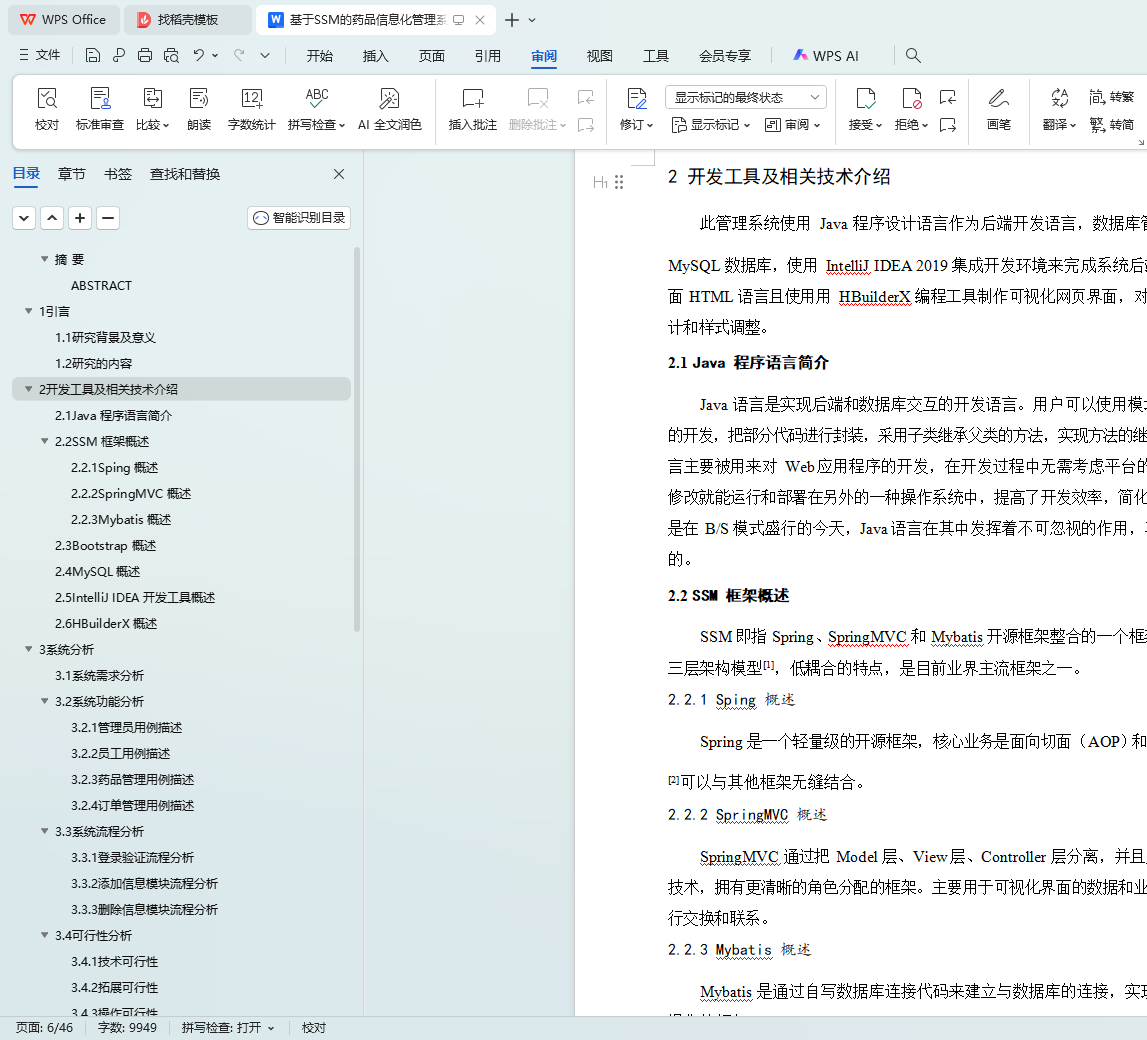
Task: Open the 拼写检查: 打开 status bar dropdown
Action: coord(228,1028)
